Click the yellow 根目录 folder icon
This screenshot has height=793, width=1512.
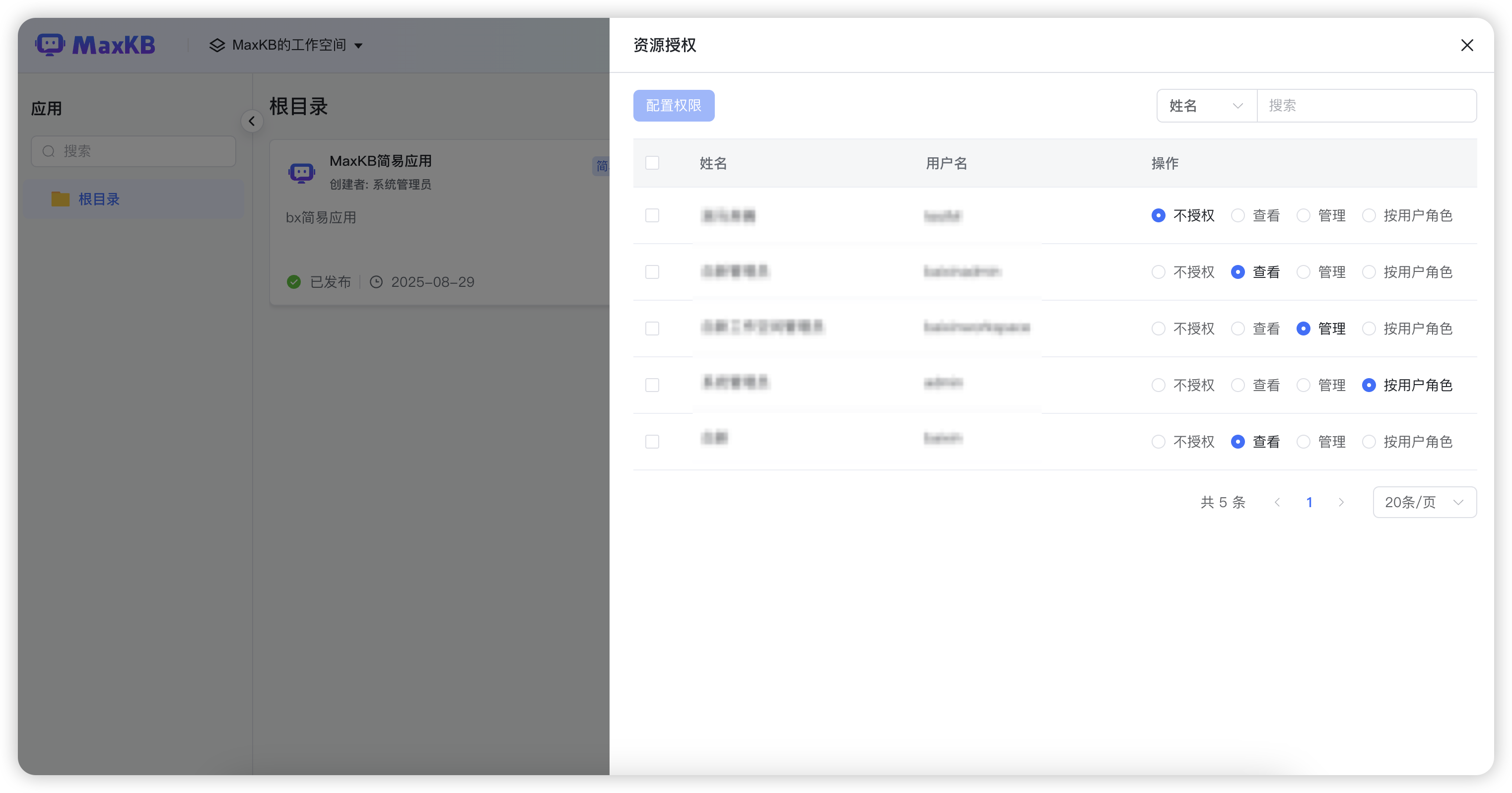click(x=60, y=199)
